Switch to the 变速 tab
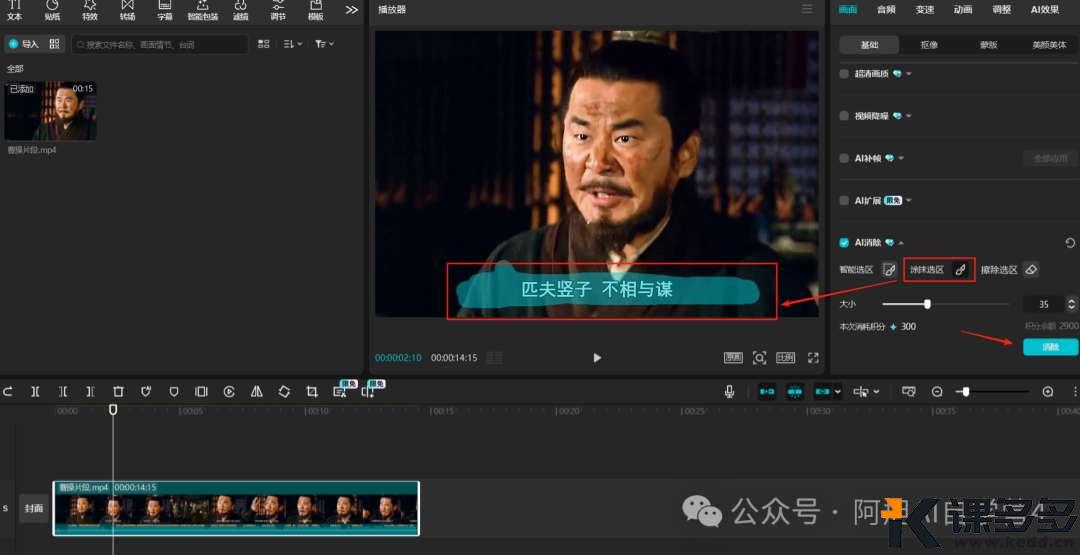1080x555 pixels. (x=924, y=10)
